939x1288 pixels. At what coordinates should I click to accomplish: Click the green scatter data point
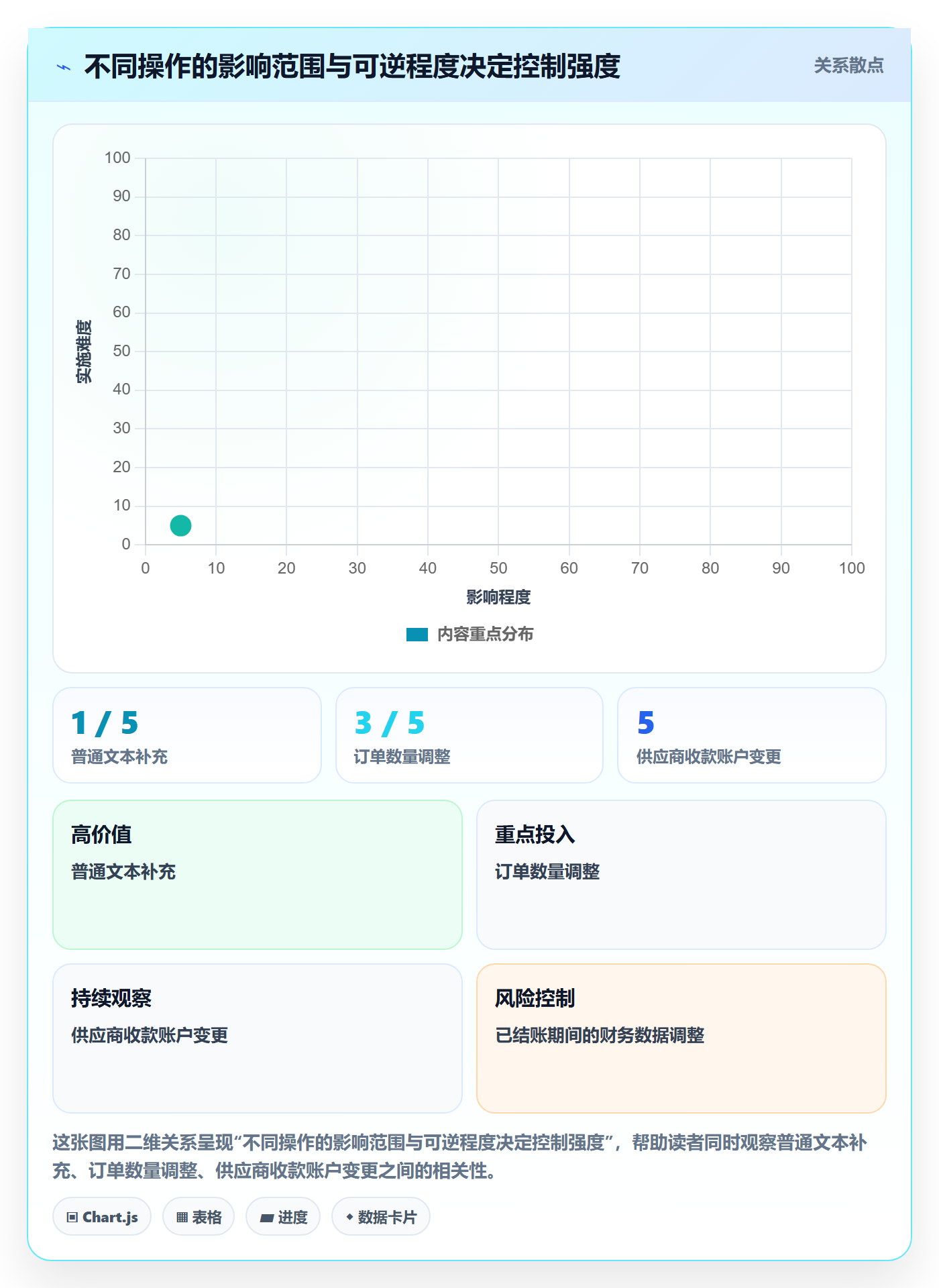pyautogui.click(x=180, y=525)
